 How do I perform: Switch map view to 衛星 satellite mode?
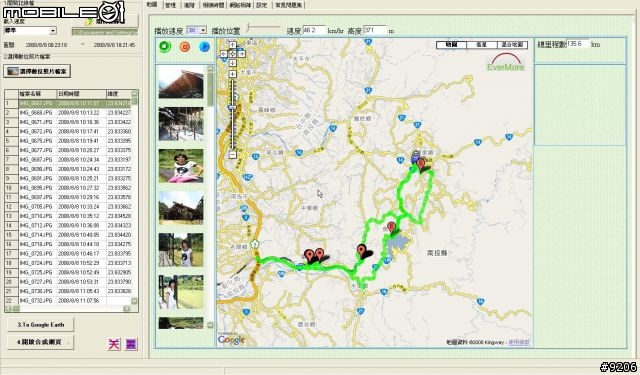tap(482, 45)
